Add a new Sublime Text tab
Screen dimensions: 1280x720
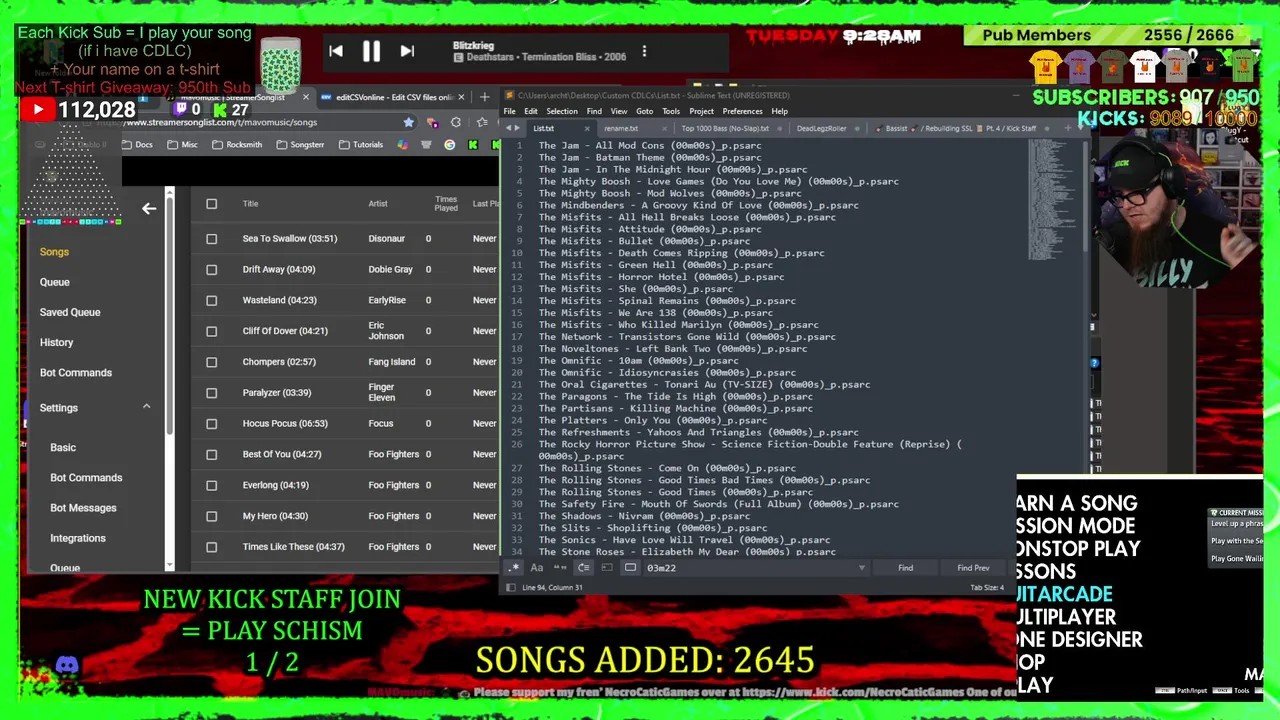[x=1067, y=128]
